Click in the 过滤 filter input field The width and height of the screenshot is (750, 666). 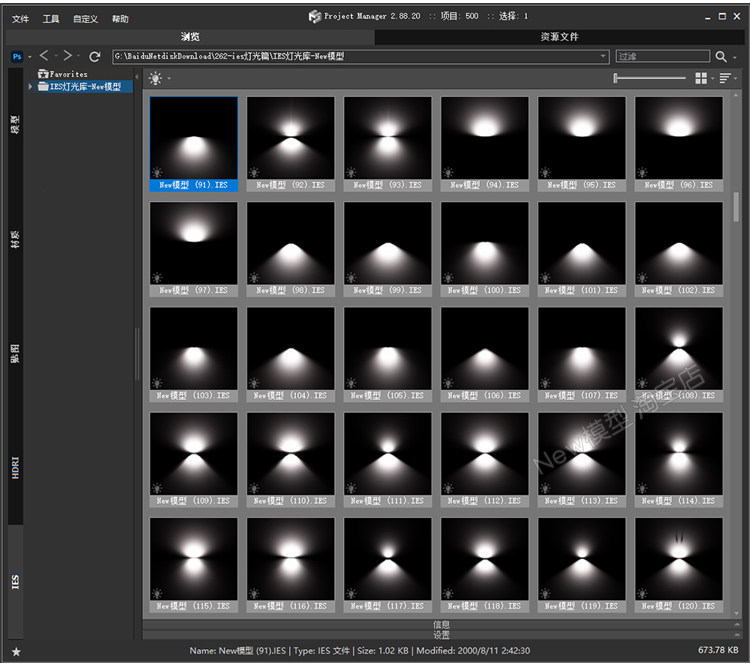(x=662, y=57)
